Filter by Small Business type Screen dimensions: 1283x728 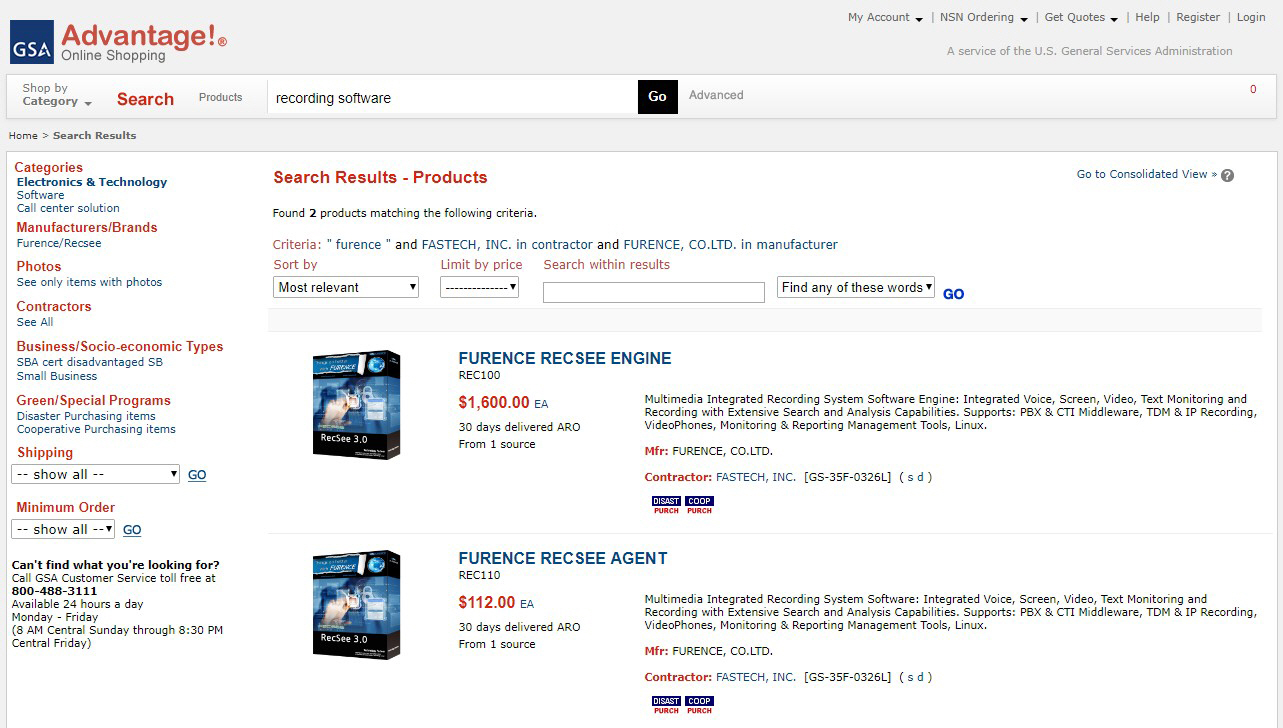57,376
